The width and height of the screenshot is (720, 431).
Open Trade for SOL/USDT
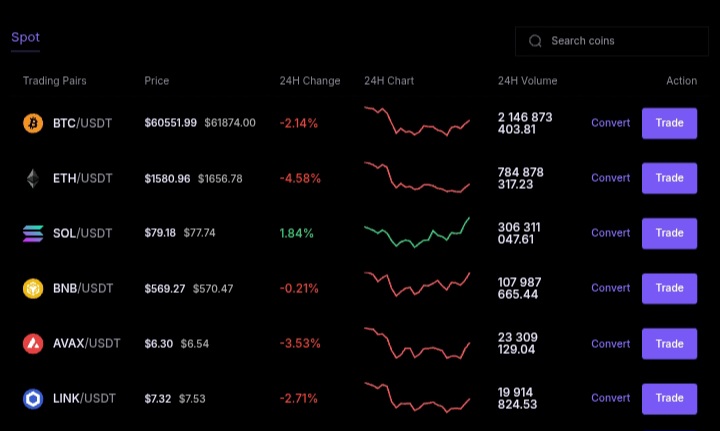click(669, 233)
